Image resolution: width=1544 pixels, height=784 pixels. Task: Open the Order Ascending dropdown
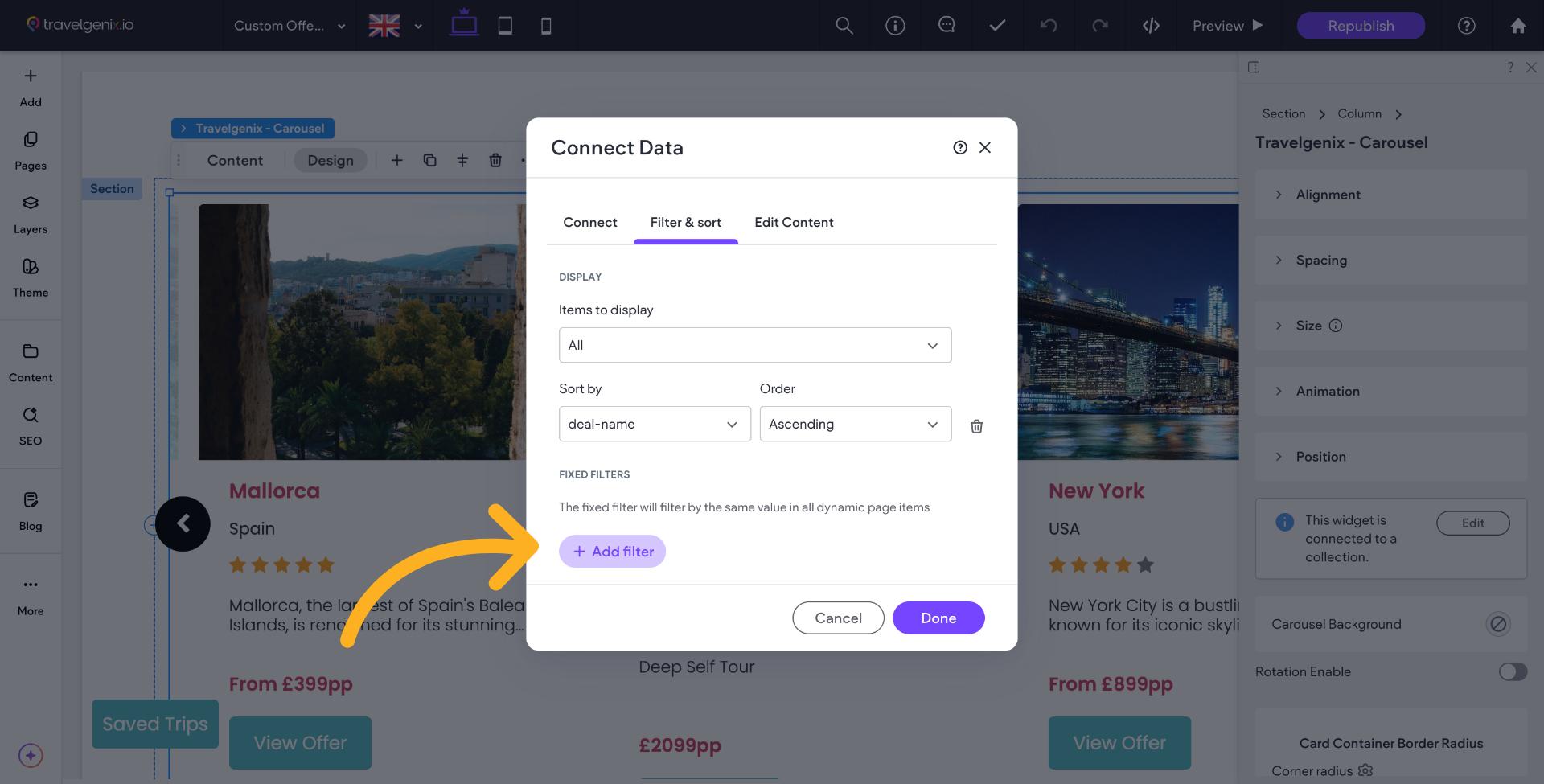(856, 424)
